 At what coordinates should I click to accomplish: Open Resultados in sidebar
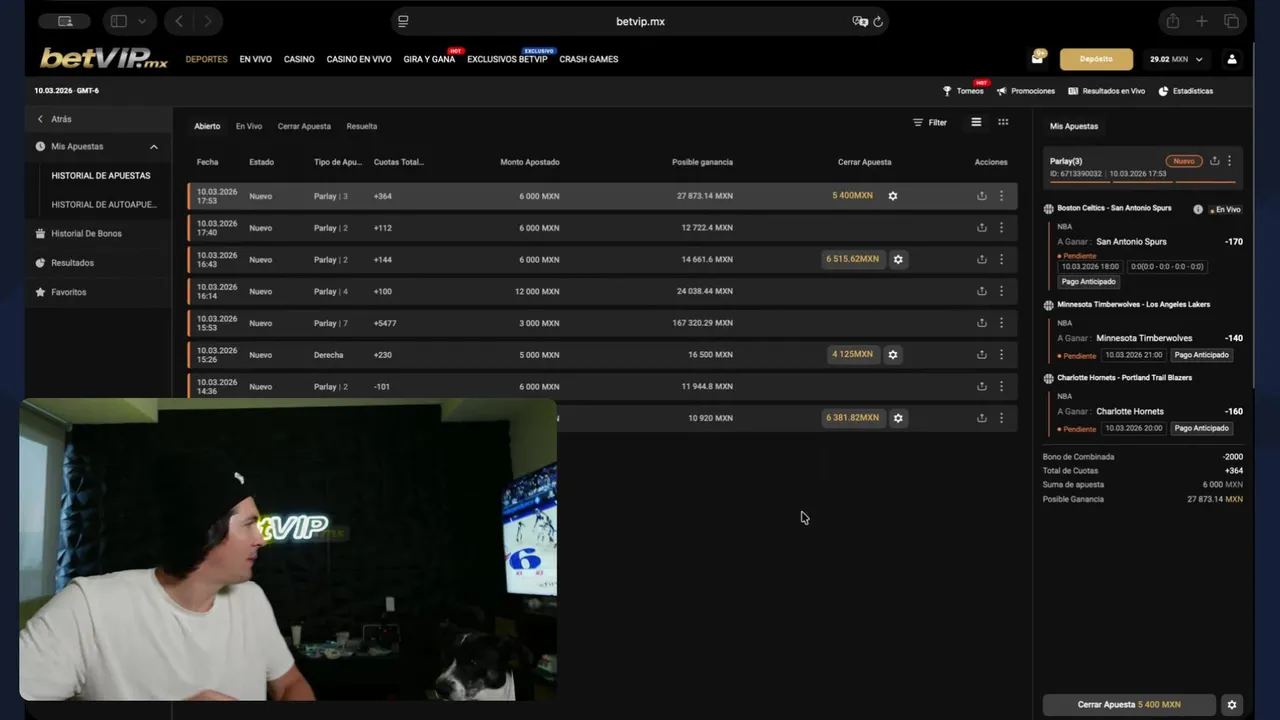click(72, 263)
